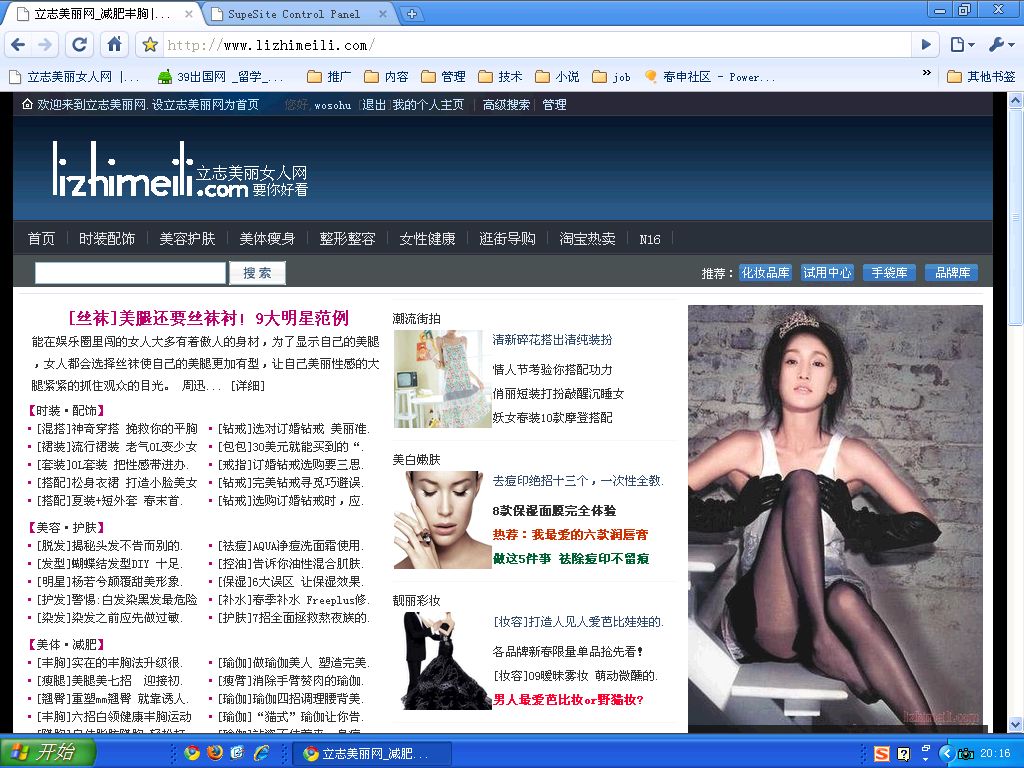This screenshot has height=768, width=1024.
Task: Open the 美容护肤 navigation item
Action: point(187,239)
